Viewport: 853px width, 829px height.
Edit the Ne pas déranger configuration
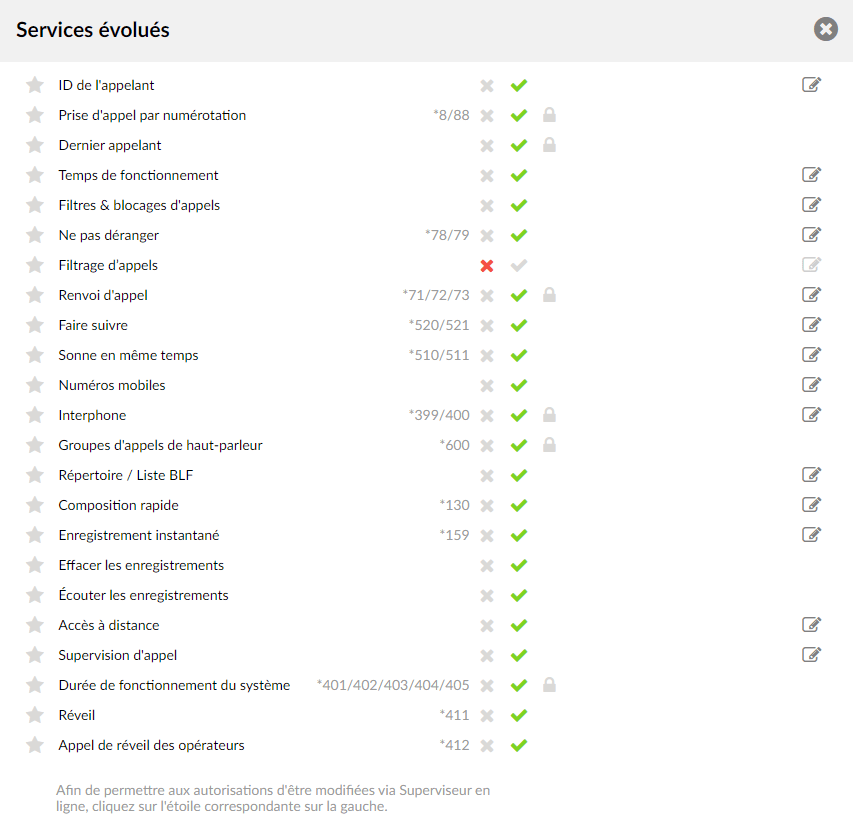811,234
